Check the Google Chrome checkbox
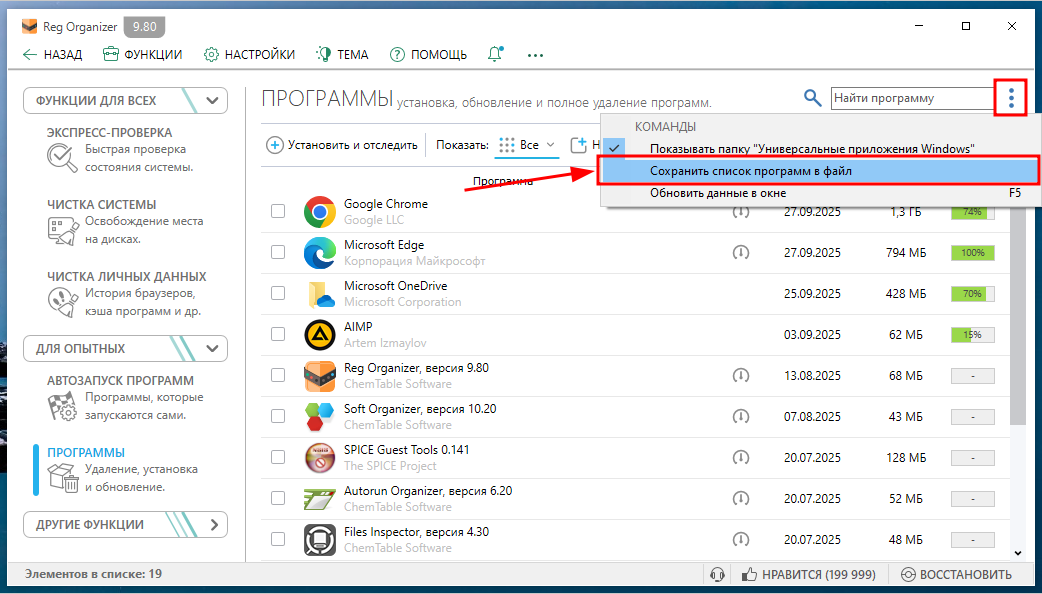This screenshot has width=1042, height=594. tap(278, 212)
